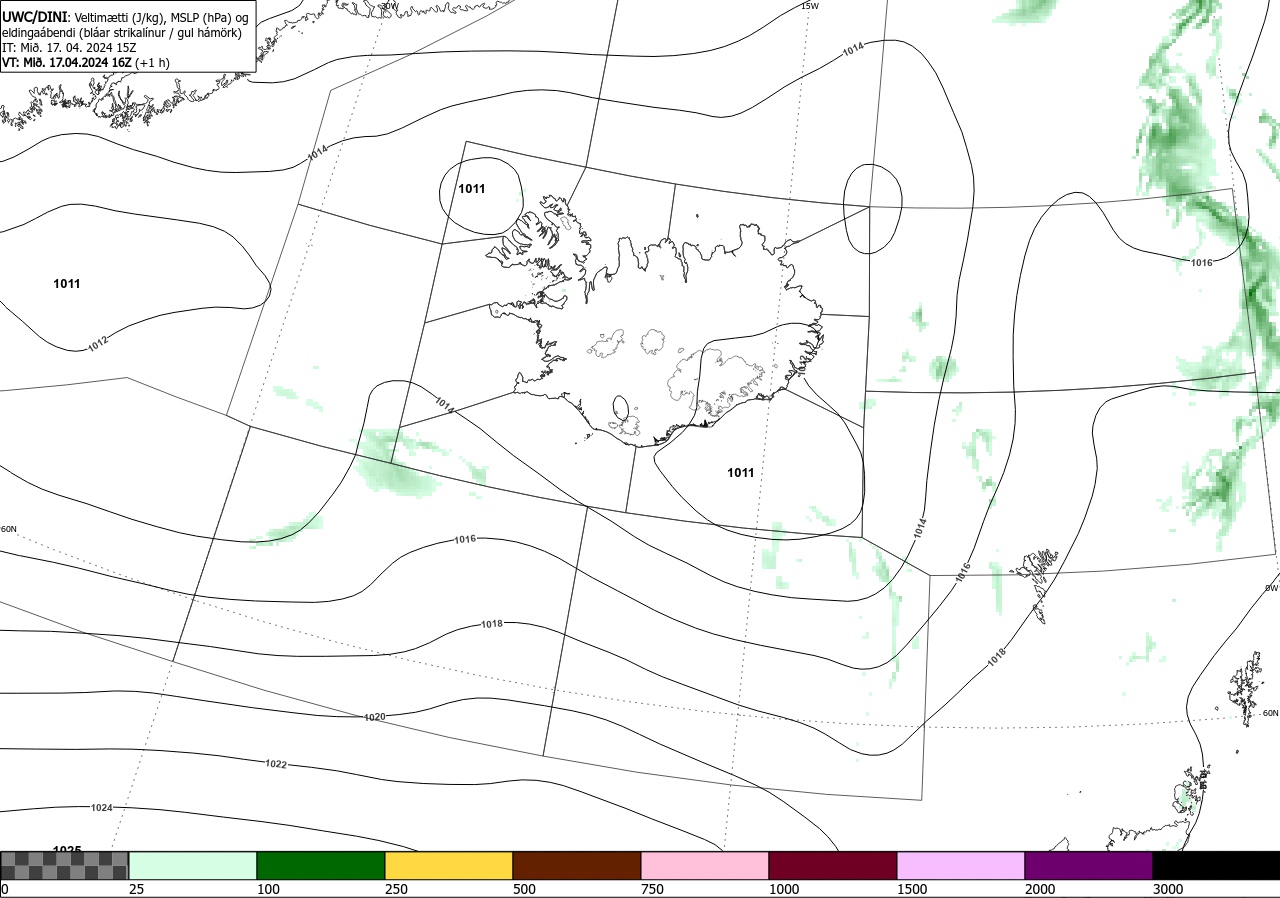Click the checkered gray 0–25 legend swatch
Viewport: 1280px width, 898px height.
coord(65,865)
